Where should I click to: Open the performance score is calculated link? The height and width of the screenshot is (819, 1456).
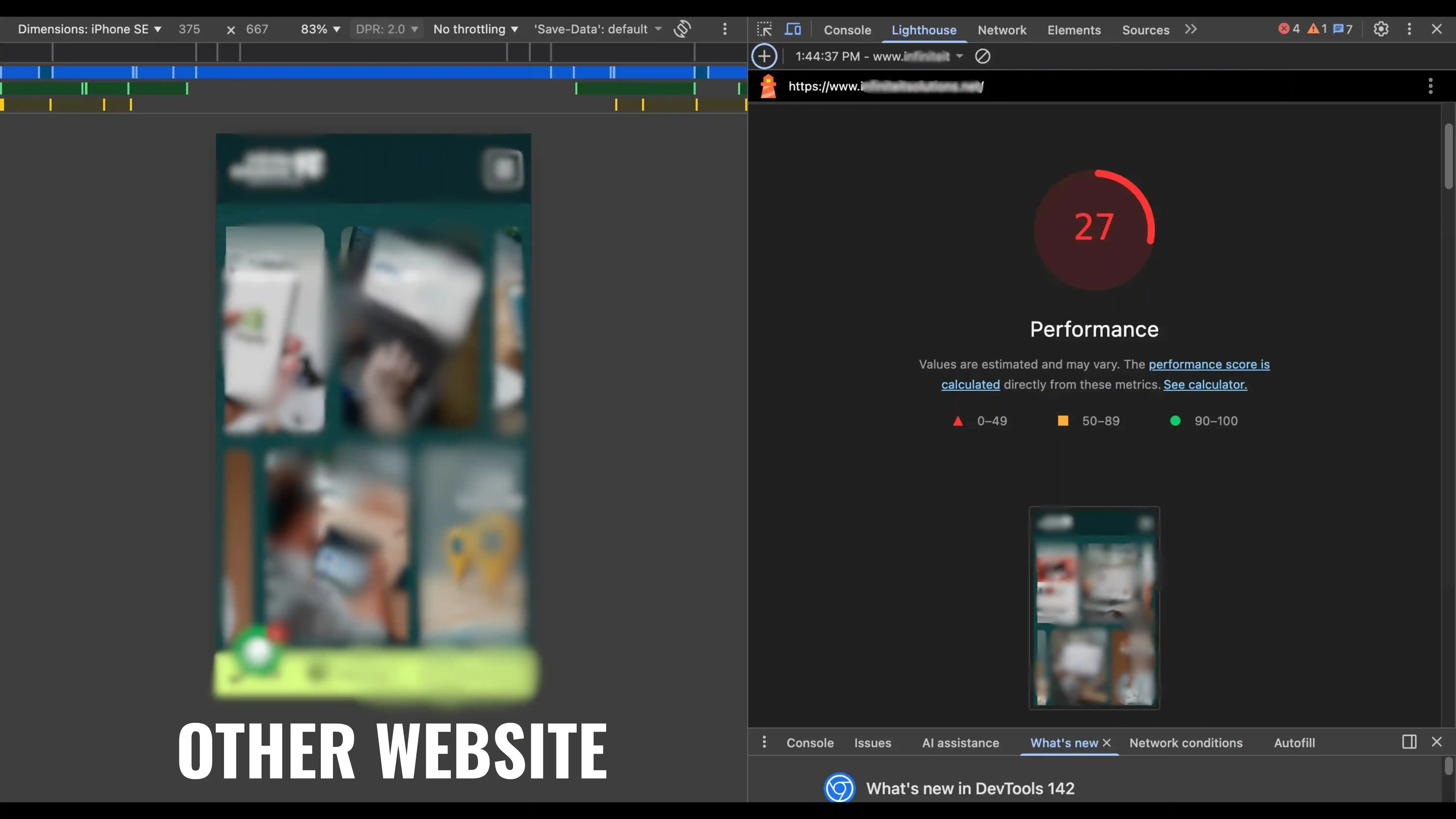click(1209, 364)
